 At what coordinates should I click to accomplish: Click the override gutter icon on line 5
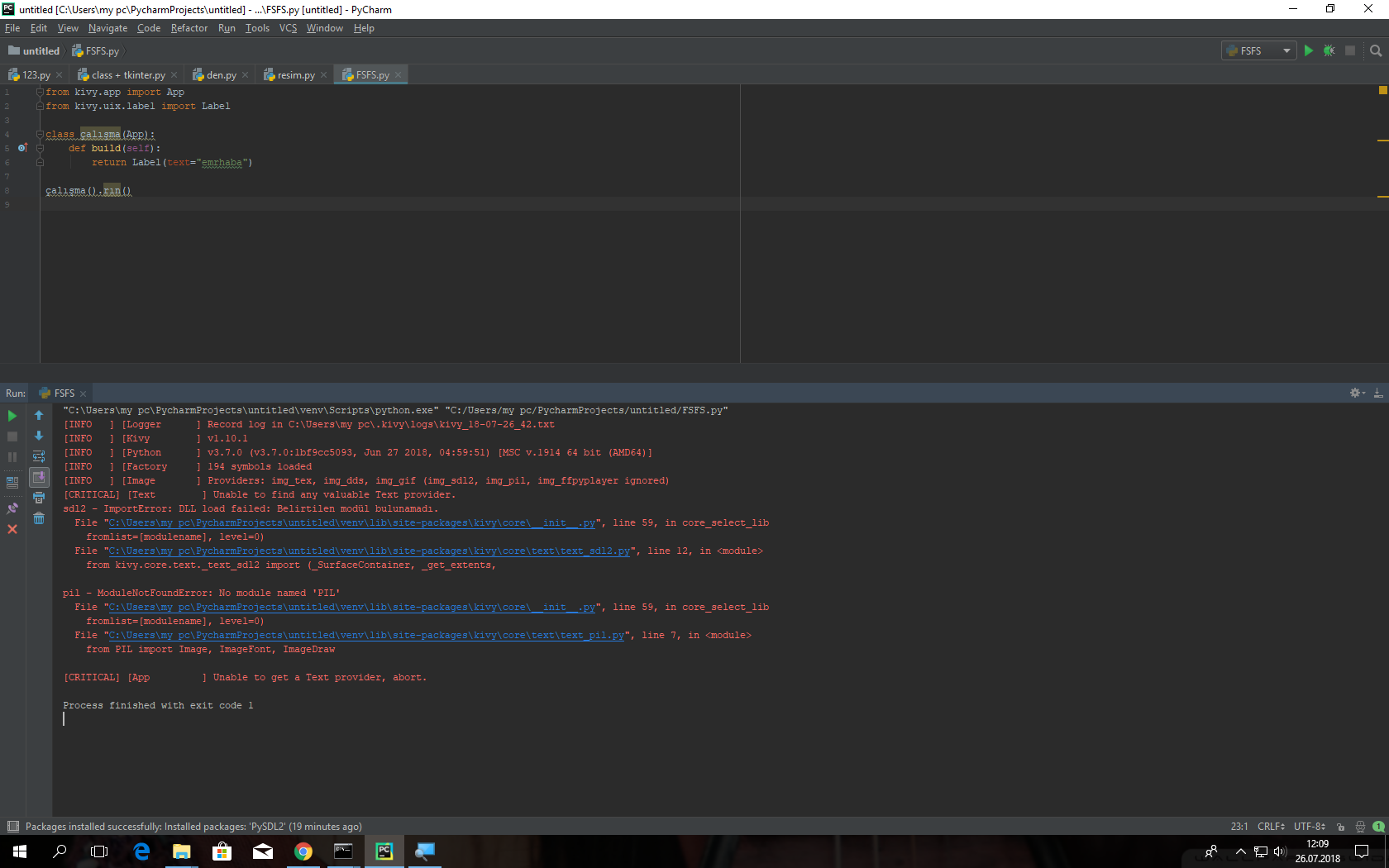[22, 148]
